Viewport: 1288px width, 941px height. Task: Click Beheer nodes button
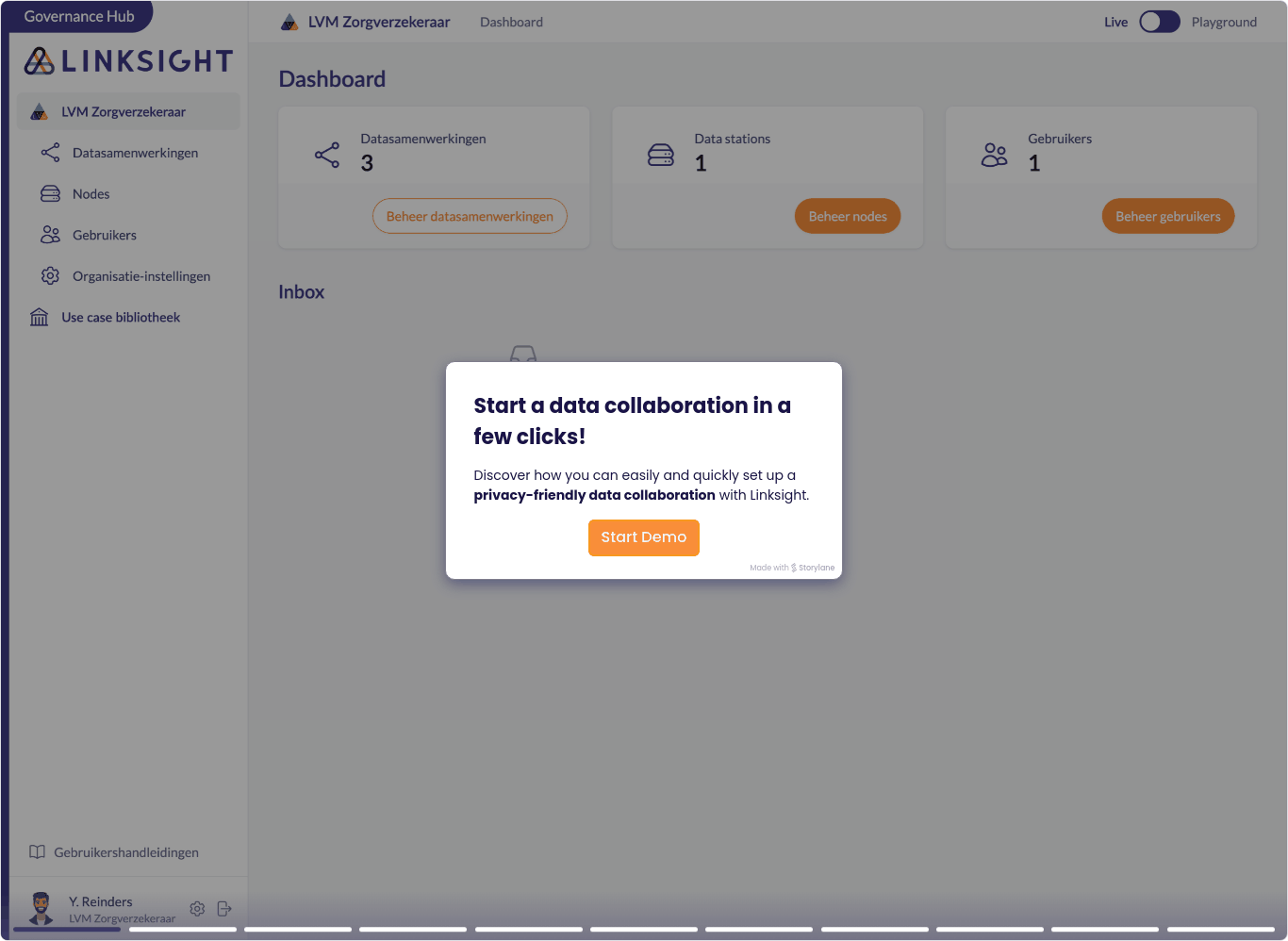pos(848,216)
